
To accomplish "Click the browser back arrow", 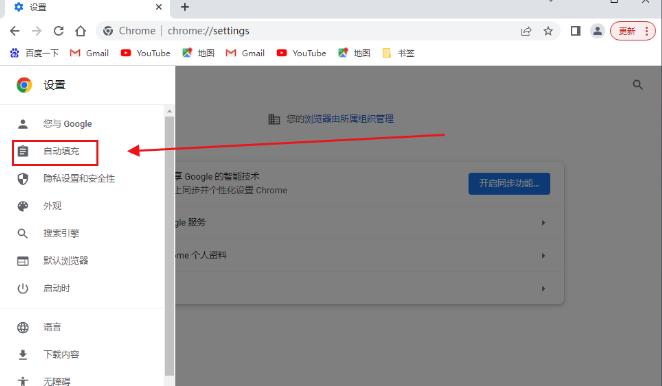I will coord(15,31).
